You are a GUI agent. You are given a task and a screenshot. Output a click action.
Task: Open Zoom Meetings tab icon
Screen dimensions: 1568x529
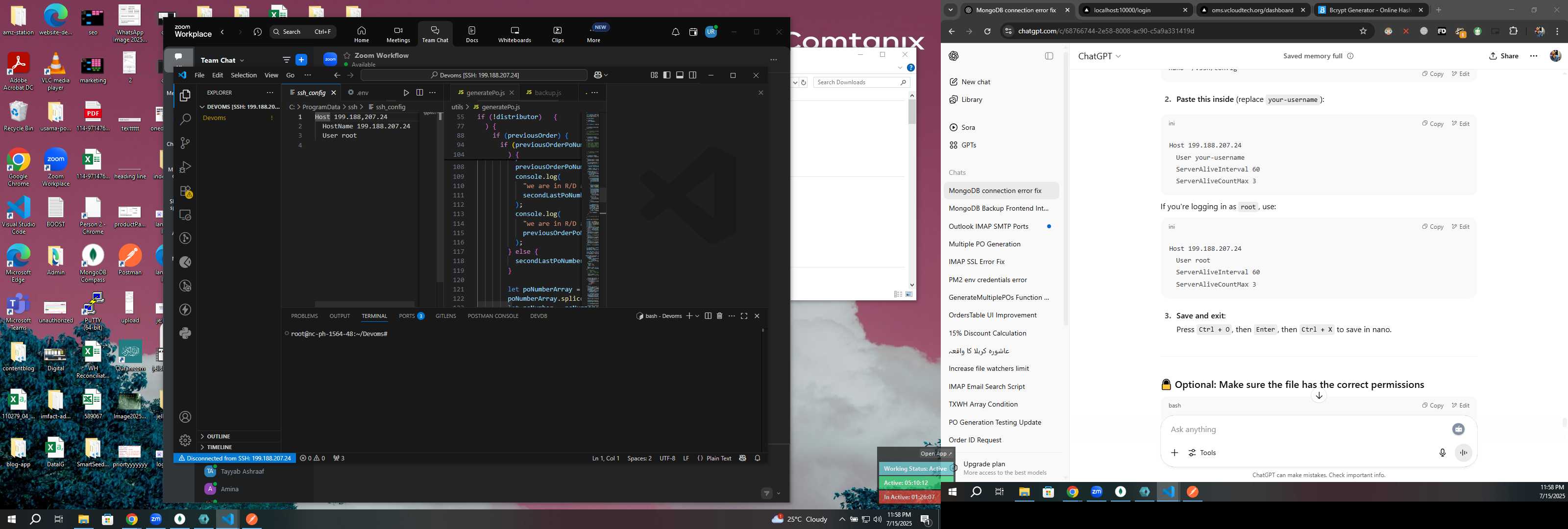pyautogui.click(x=398, y=34)
